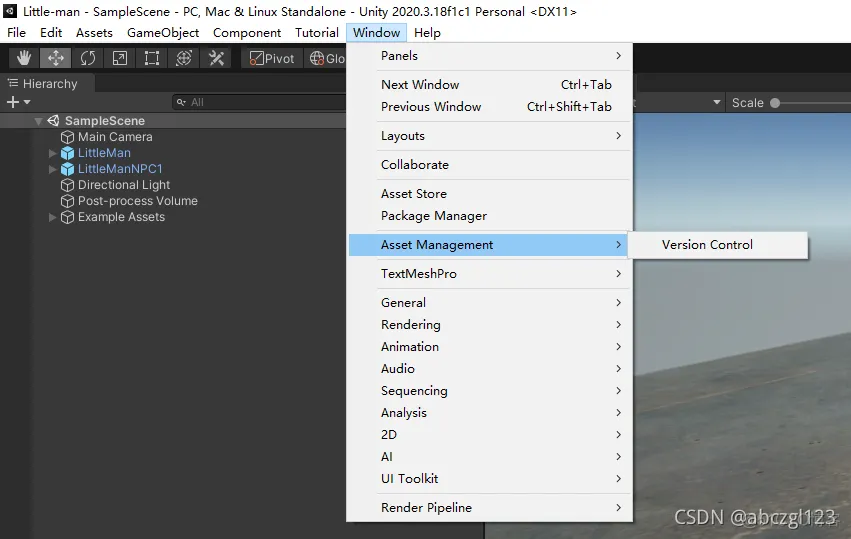The height and width of the screenshot is (539, 851).
Task: Choose Version Control from the submenu
Action: [707, 244]
